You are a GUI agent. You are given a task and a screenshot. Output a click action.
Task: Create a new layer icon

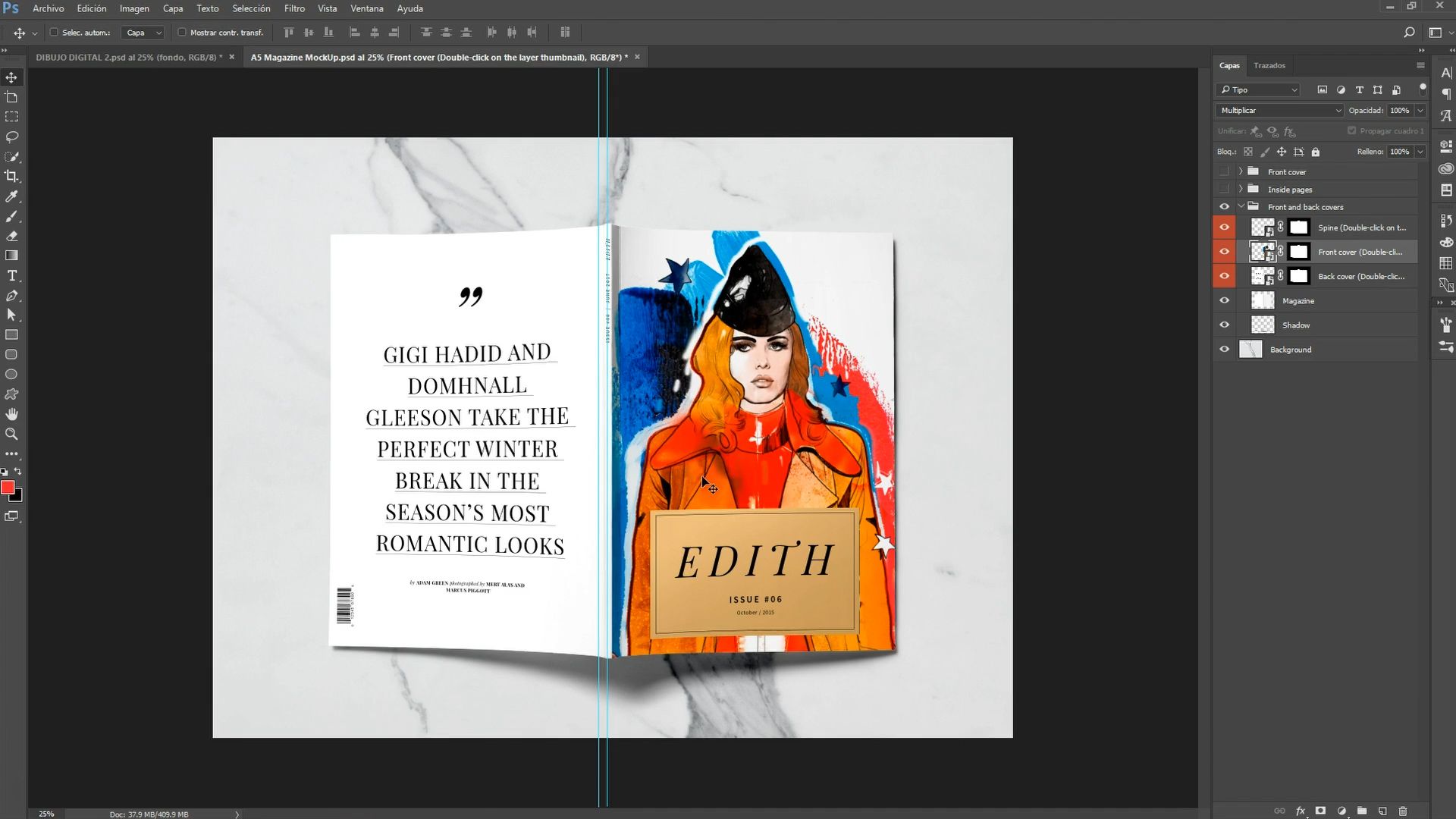(1382, 811)
